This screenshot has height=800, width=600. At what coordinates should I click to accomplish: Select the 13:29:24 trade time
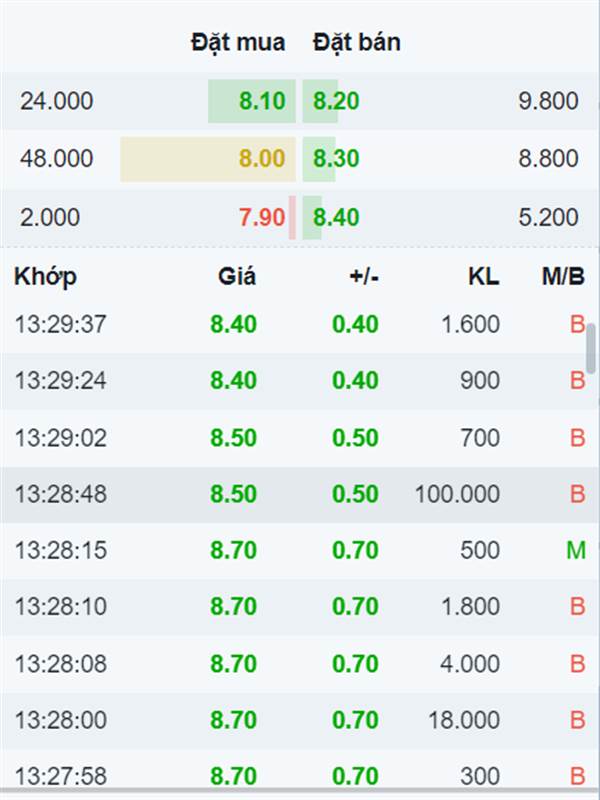click(61, 381)
